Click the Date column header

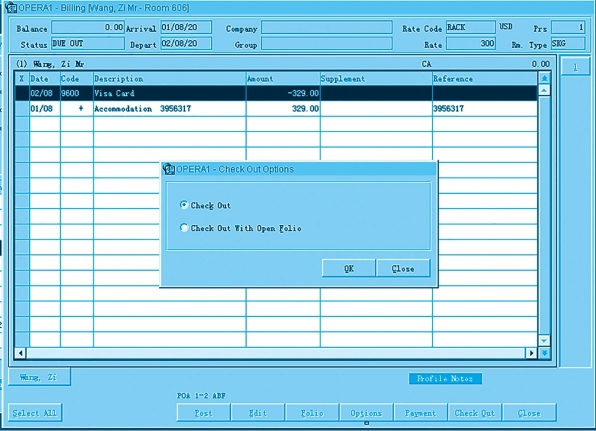[x=45, y=79]
